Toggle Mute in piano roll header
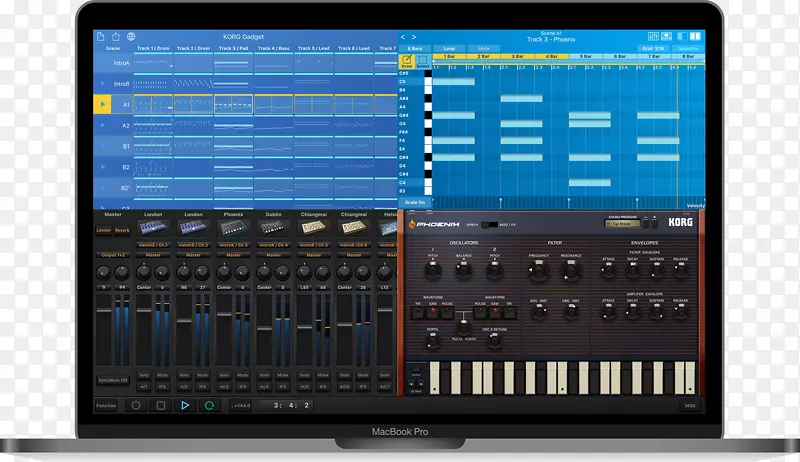 483,48
